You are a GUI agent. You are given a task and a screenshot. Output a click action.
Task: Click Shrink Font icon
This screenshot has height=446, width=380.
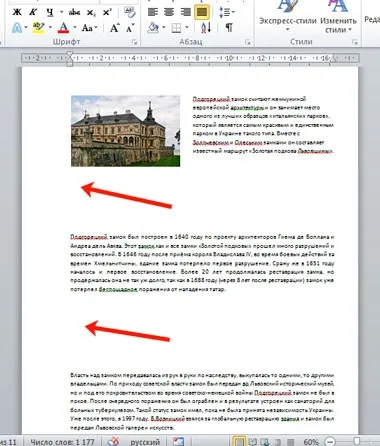point(130,28)
